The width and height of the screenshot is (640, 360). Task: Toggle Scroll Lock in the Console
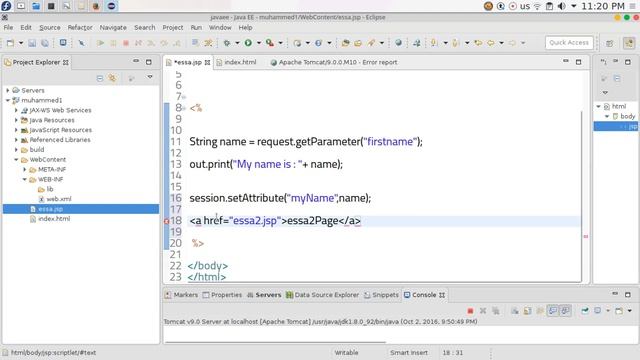coord(527,311)
